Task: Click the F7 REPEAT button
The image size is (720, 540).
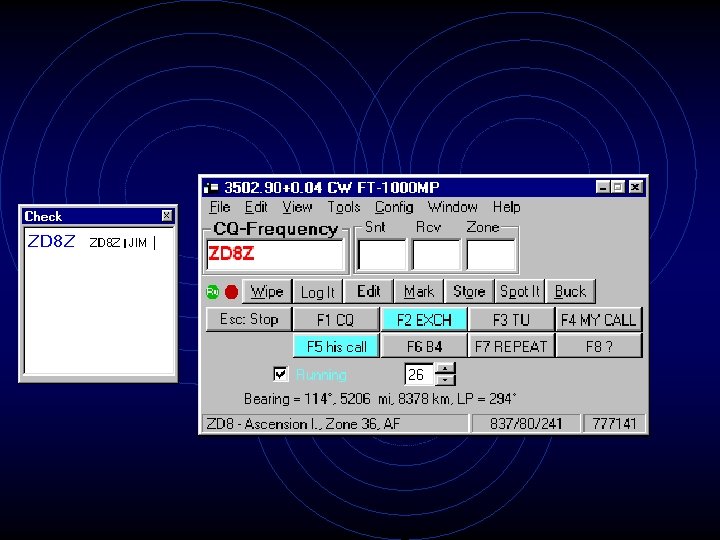Action: 511,346
